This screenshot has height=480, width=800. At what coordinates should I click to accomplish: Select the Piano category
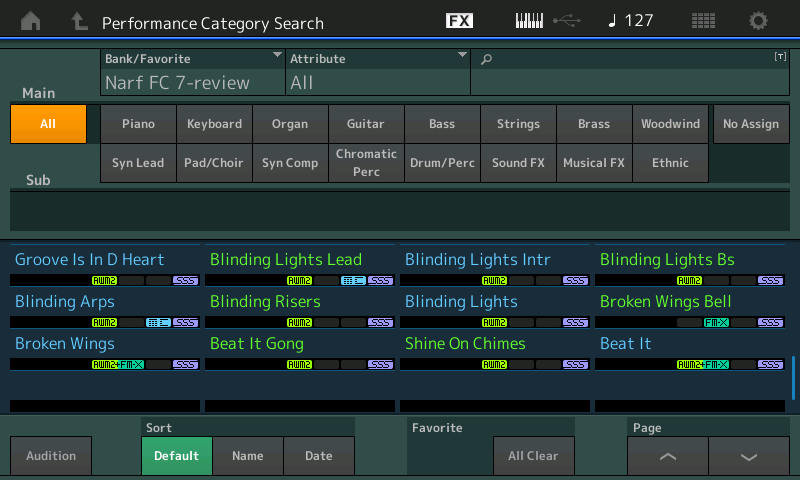pyautogui.click(x=138, y=124)
